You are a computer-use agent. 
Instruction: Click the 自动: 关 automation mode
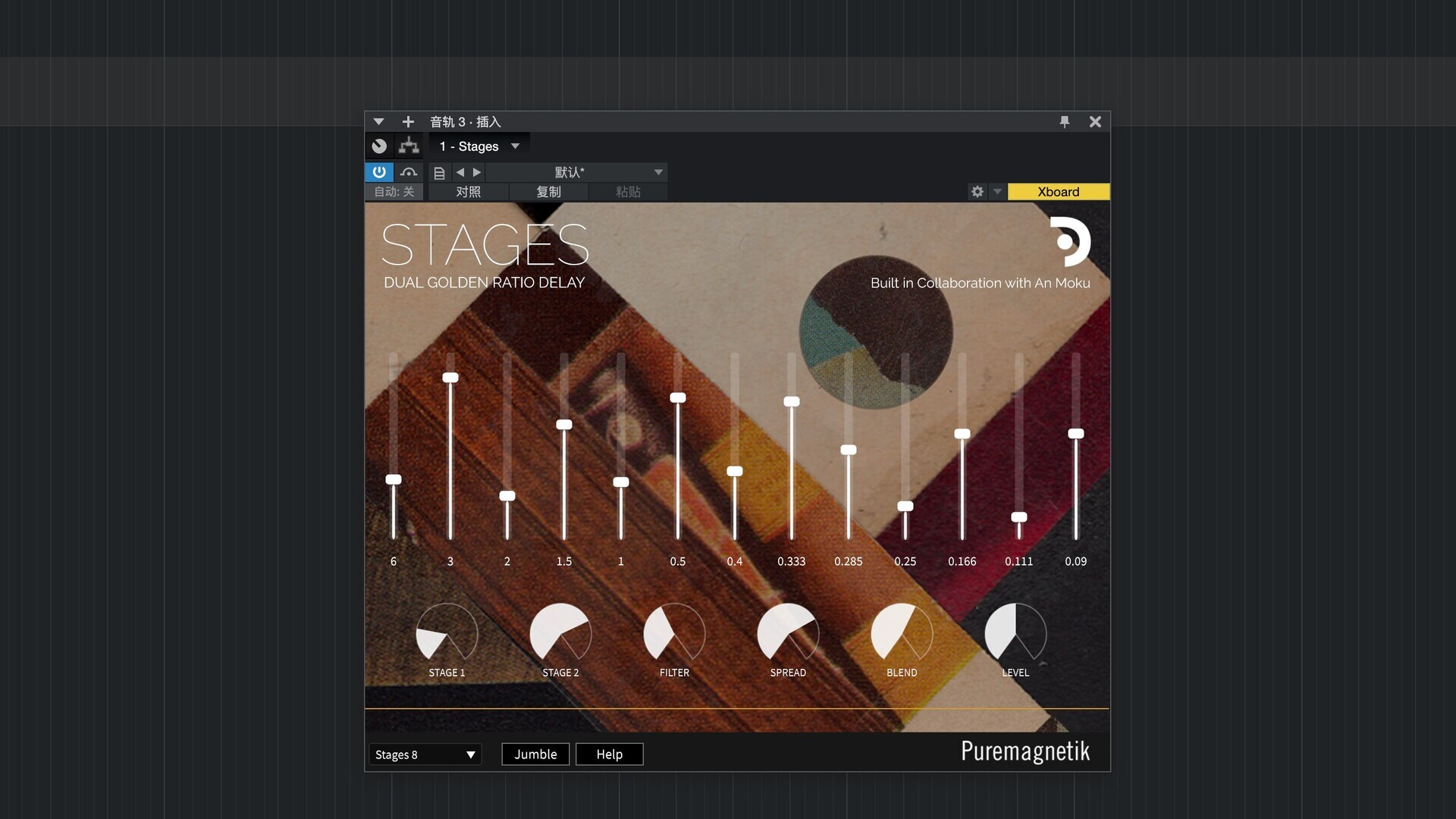coord(394,192)
